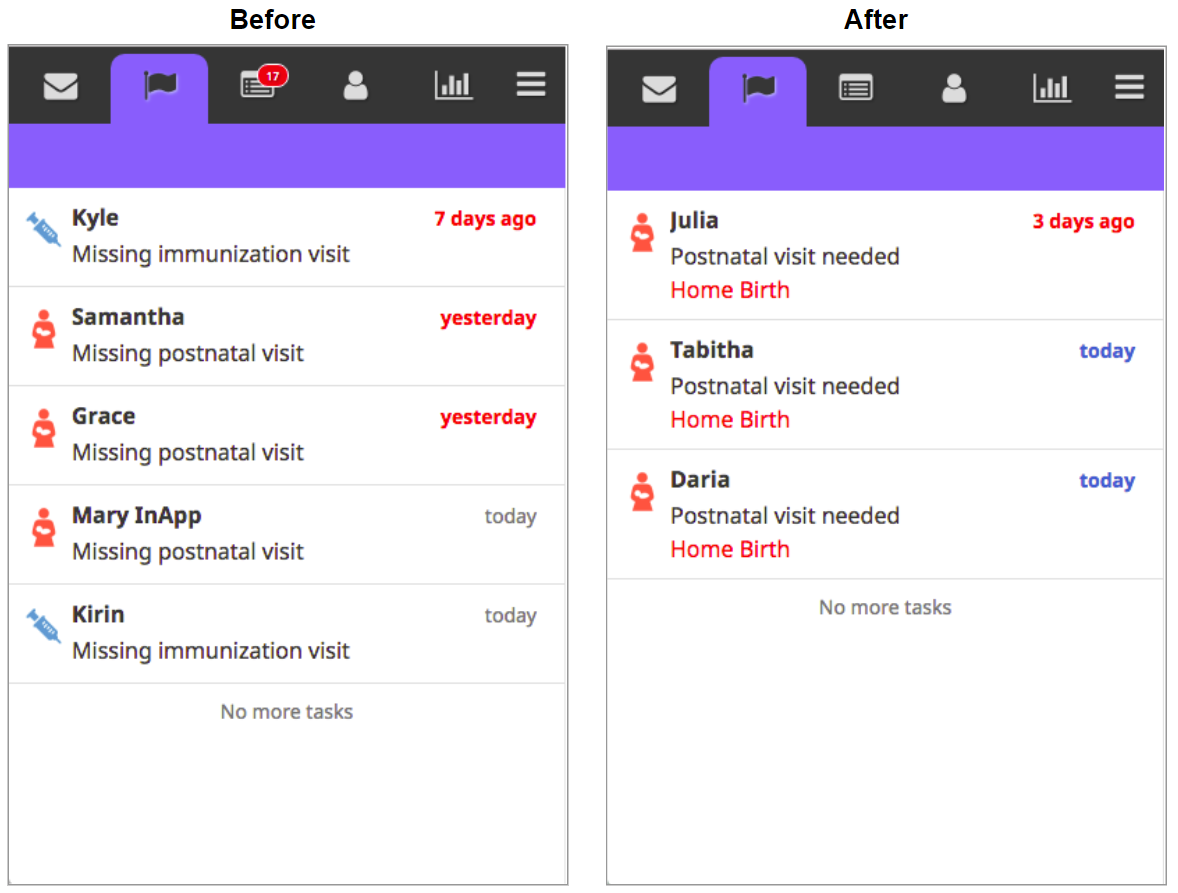Image resolution: width=1178 pixels, height=893 pixels.
Task: Open the Mary InApp task
Action: tap(287, 534)
